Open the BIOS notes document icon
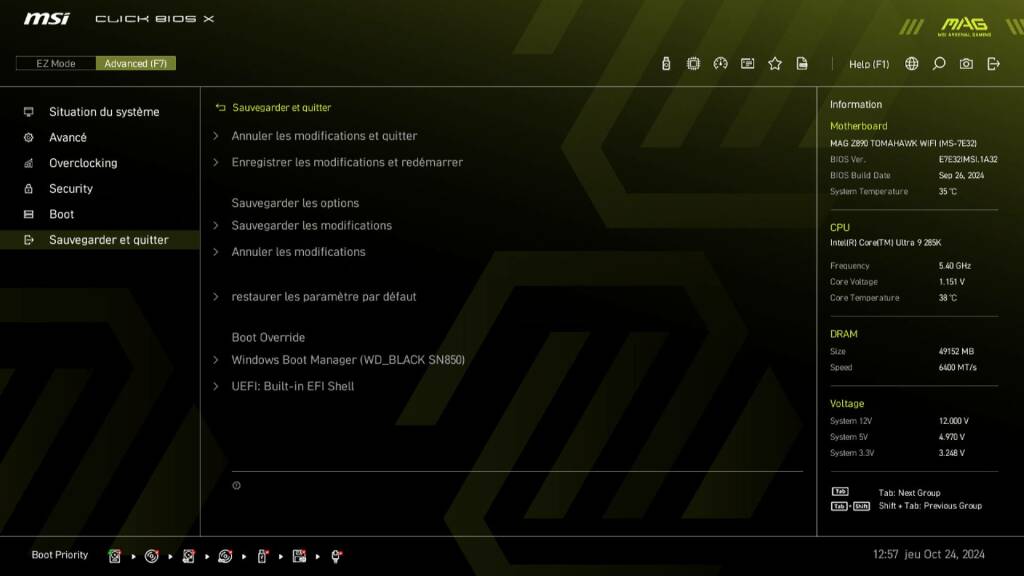The height and width of the screenshot is (576, 1024). tap(801, 63)
